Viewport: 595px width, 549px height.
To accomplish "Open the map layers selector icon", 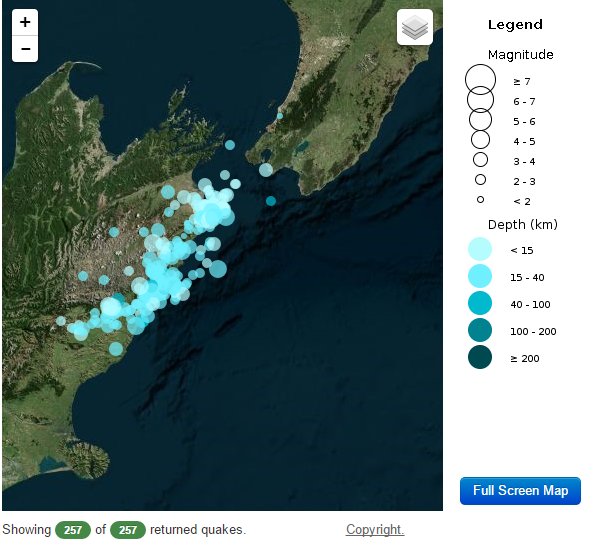I will [415, 27].
